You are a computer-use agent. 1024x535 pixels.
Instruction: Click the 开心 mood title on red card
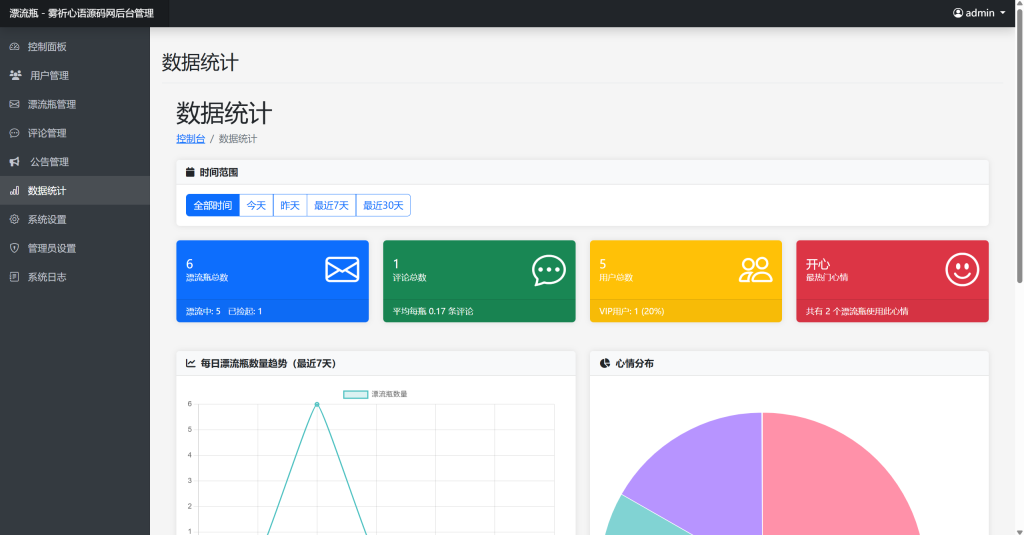pyautogui.click(x=818, y=264)
